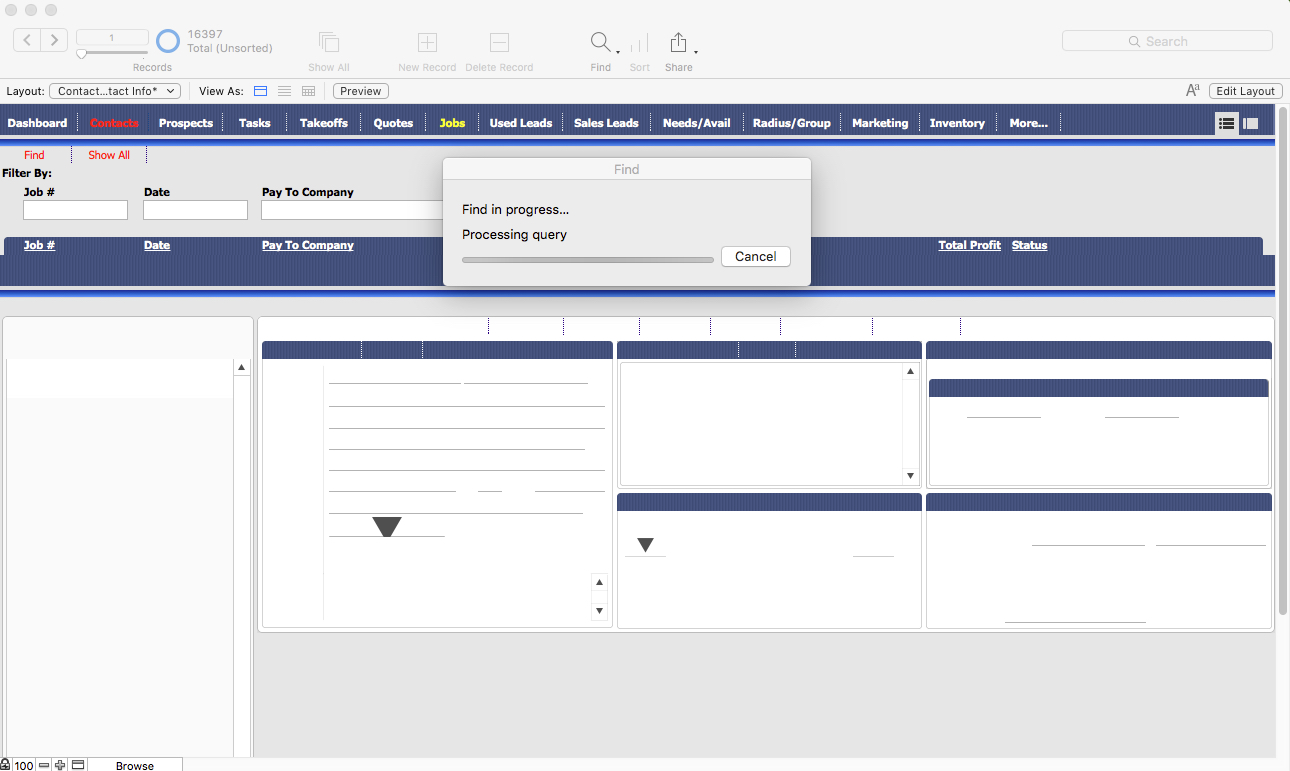1290x771 pixels.
Task: Expand the disclosure triangle in the form panel
Action: pyautogui.click(x=386, y=525)
